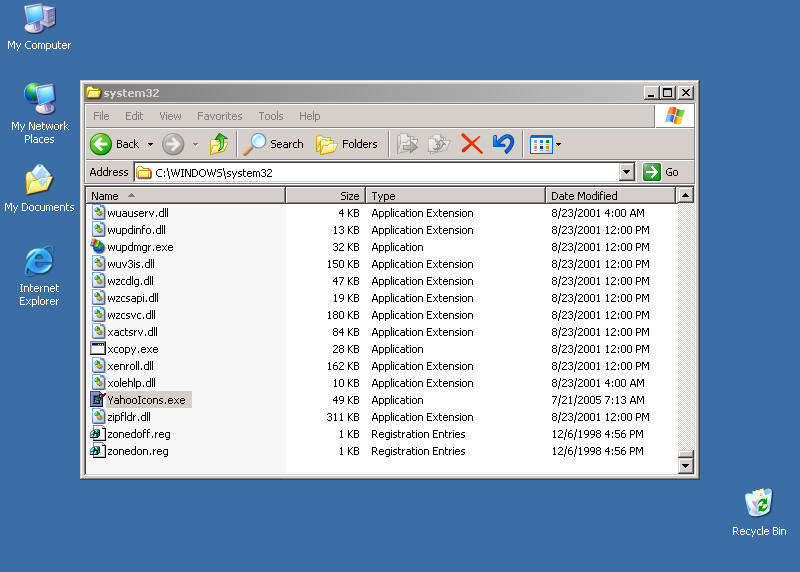Select the wuauserv.dll file icon

(x=98, y=213)
